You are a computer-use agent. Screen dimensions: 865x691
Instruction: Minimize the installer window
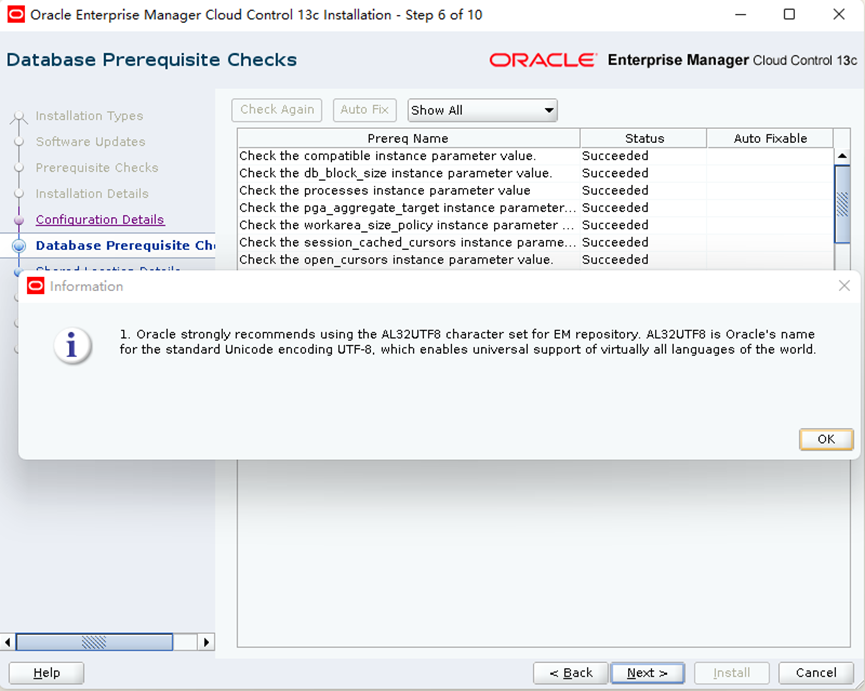[x=740, y=14]
